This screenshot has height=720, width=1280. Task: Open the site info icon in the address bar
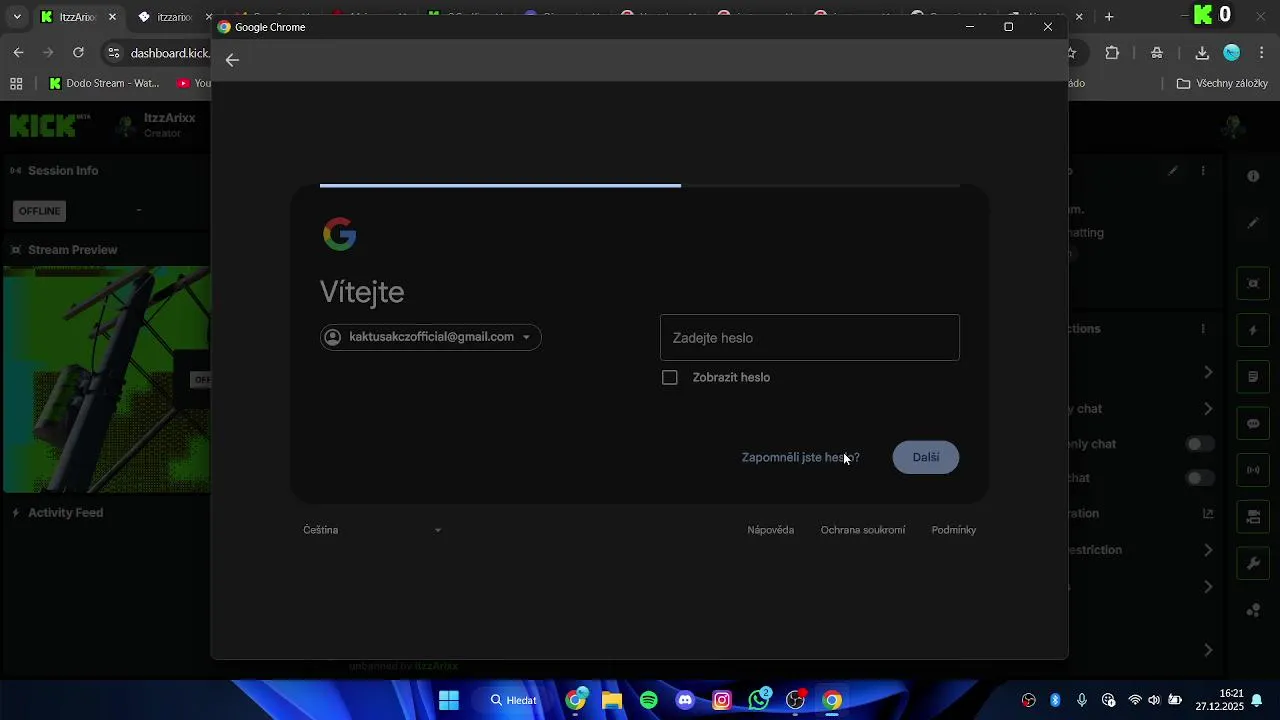tap(113, 53)
